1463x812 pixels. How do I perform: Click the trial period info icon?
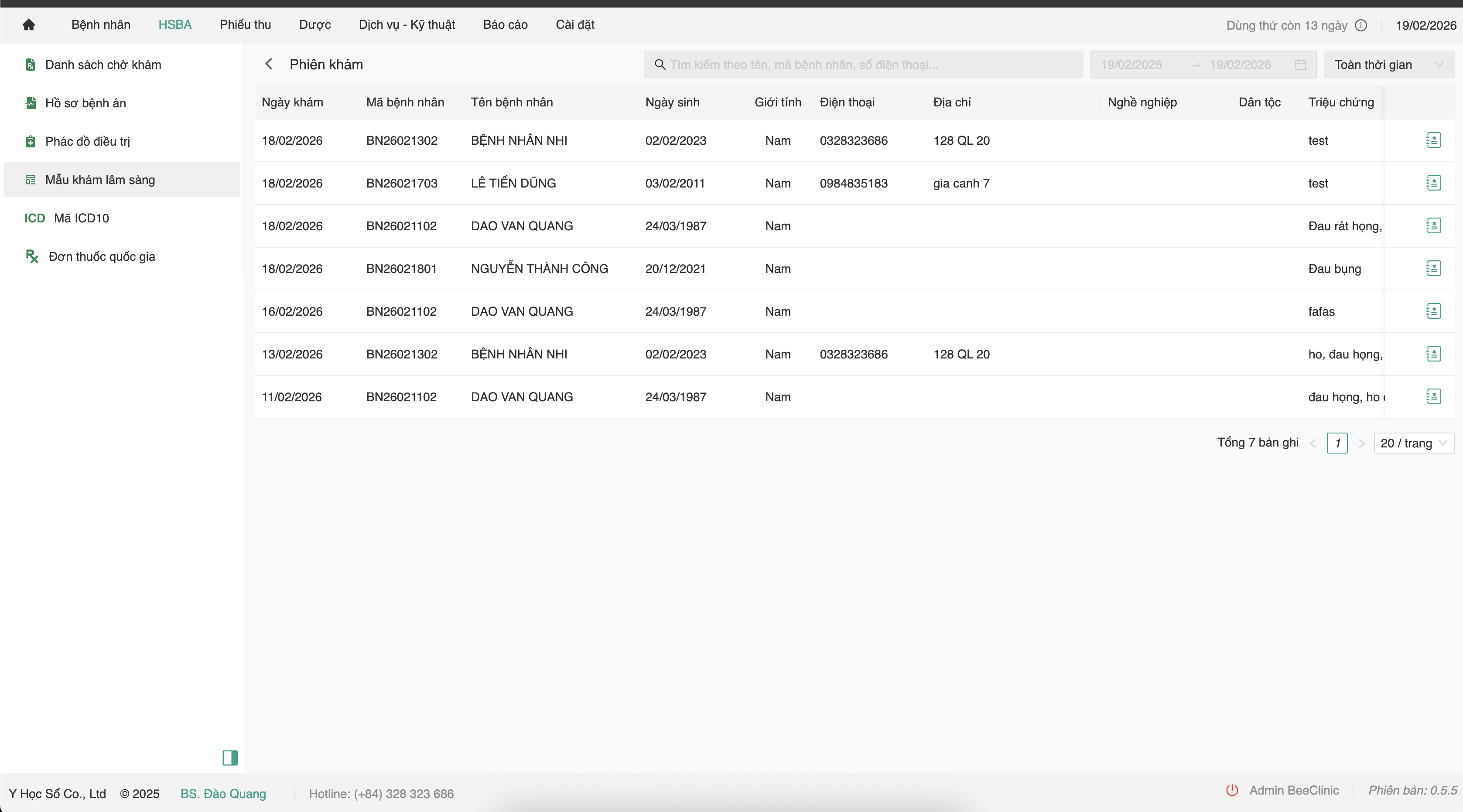(1361, 25)
